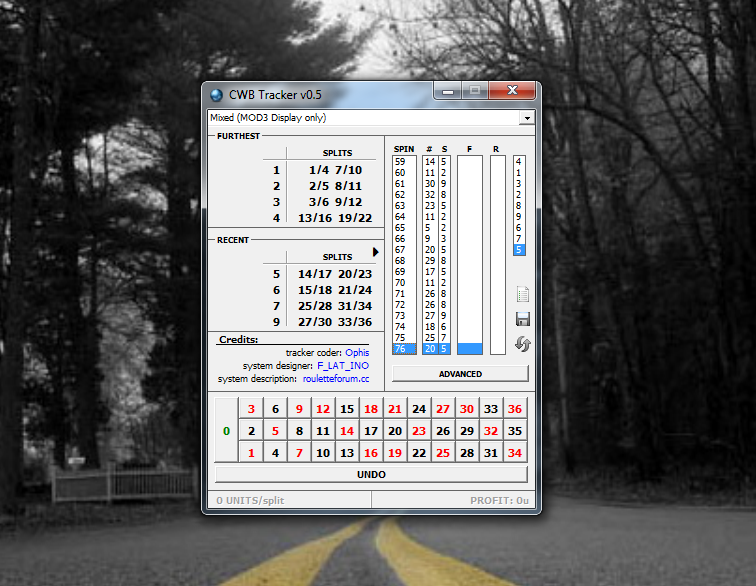Click red number 18 on the board

pos(371,409)
